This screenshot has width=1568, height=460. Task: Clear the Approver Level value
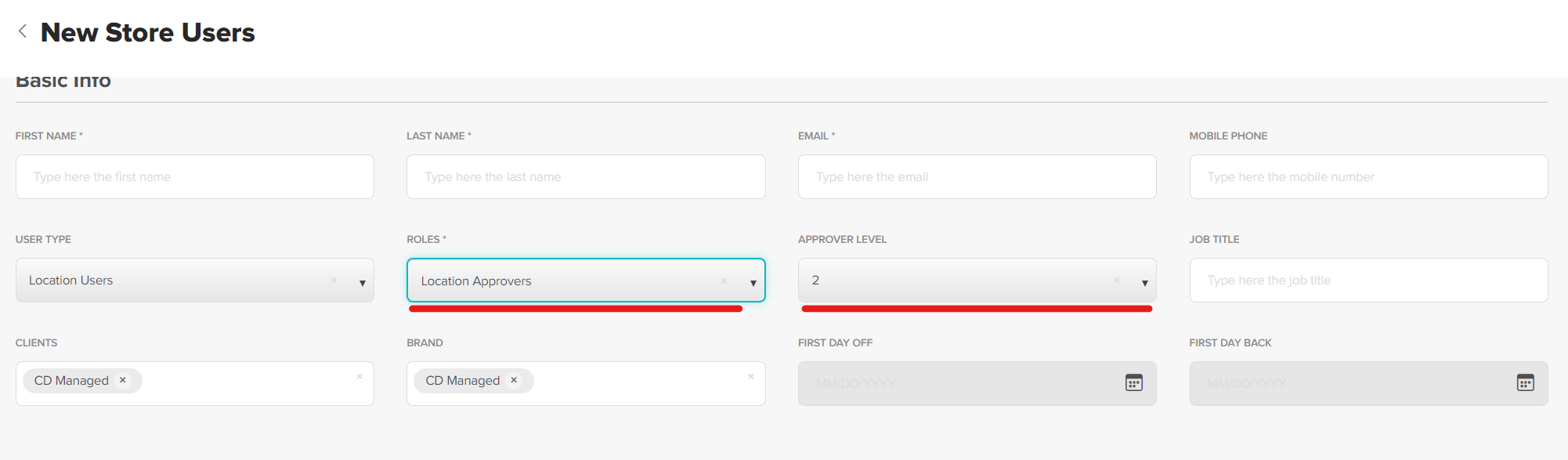1116,280
